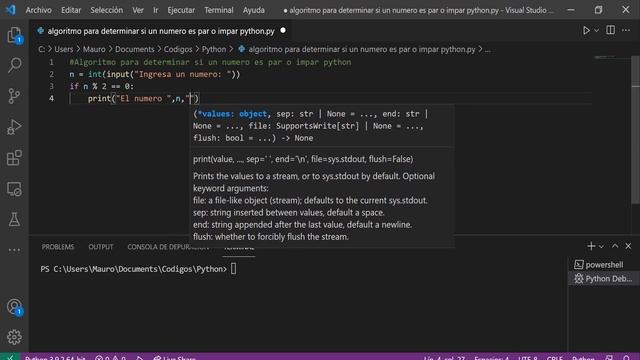Select the powershell terminal entry
Image resolution: width=640 pixels, height=360 pixels.
tap(603, 265)
